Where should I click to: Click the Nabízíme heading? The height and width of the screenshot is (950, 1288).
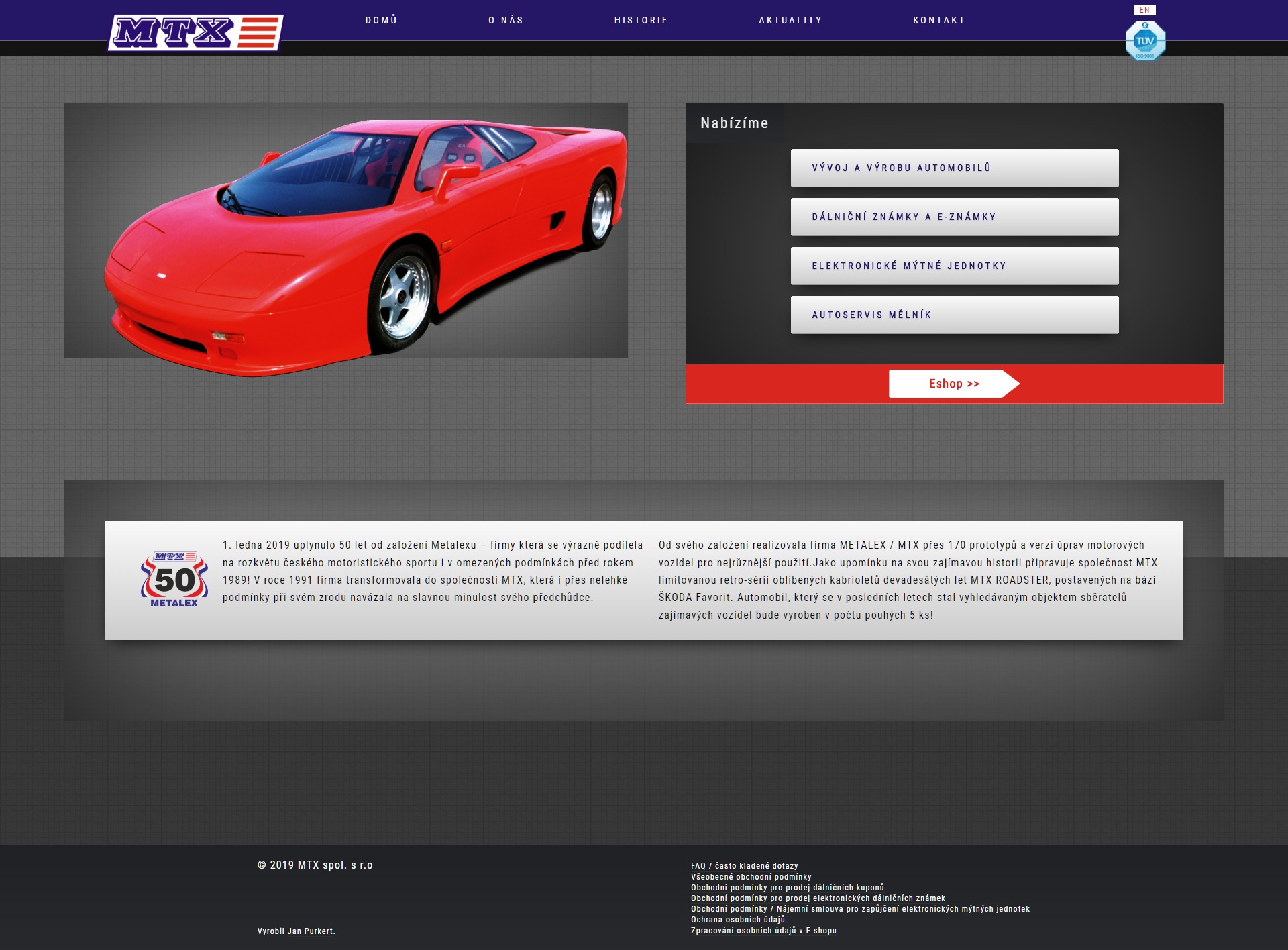735,123
